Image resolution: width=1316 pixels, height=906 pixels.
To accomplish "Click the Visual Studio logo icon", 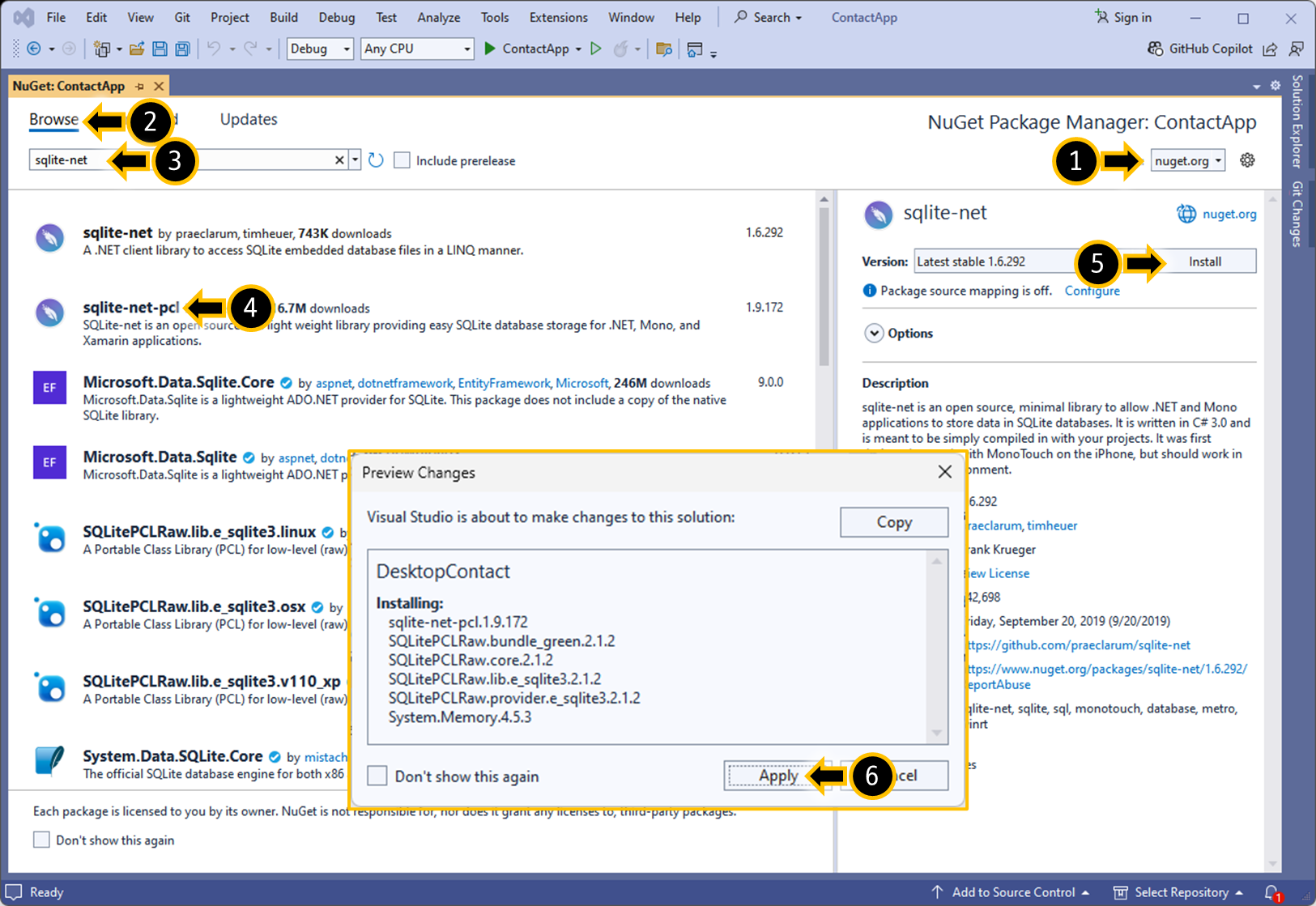I will [24, 17].
